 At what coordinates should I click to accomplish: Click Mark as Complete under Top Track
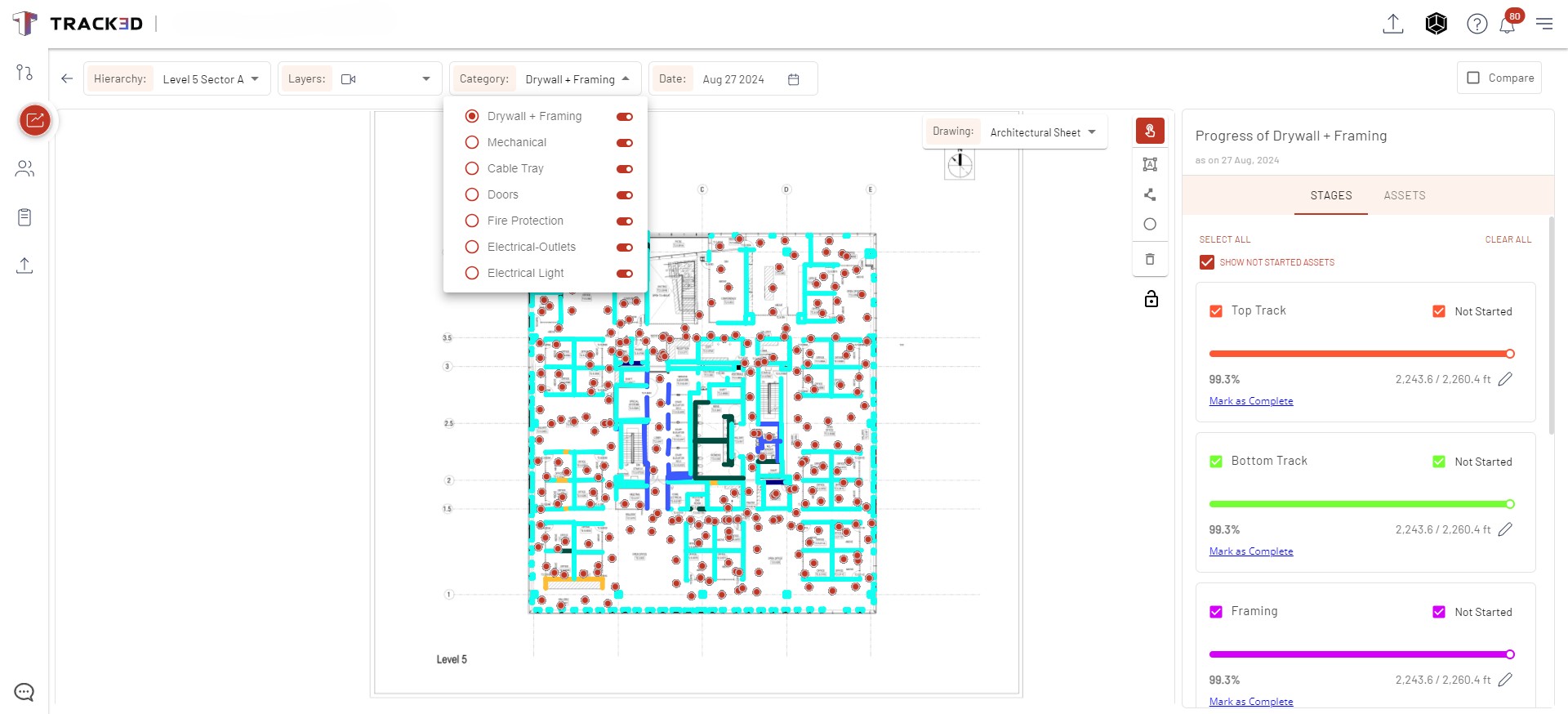1251,401
